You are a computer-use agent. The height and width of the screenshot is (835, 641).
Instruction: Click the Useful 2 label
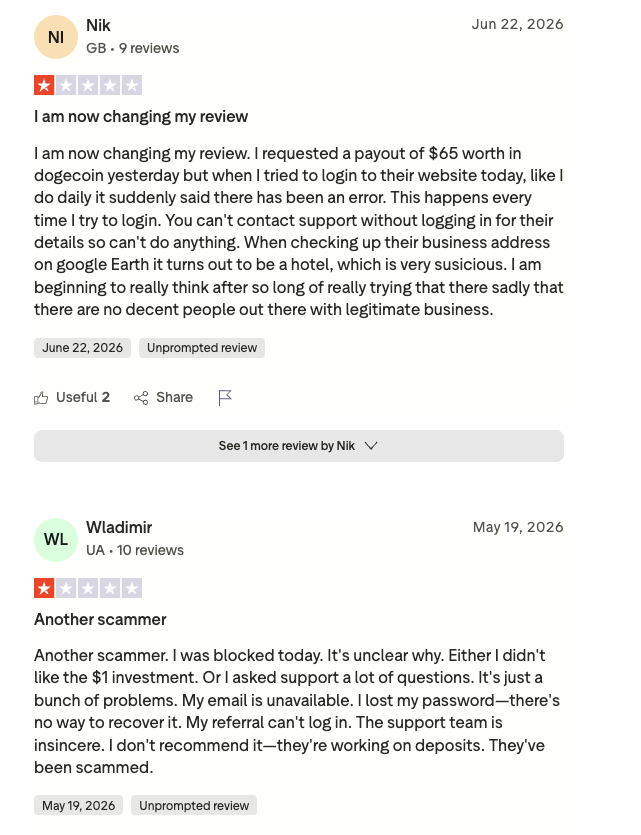tap(83, 397)
